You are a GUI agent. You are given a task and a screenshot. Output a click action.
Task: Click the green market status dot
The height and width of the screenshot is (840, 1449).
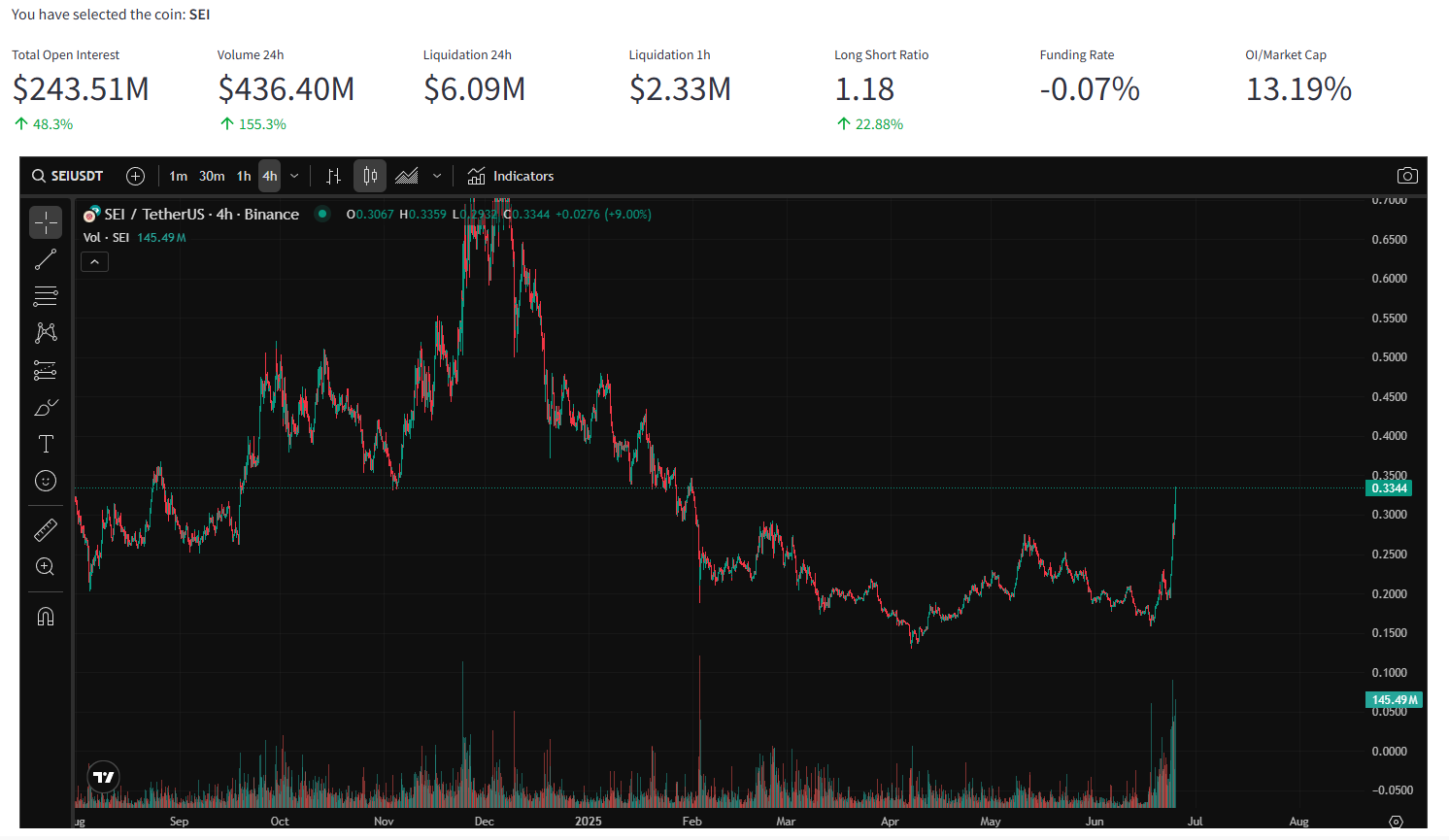pyautogui.click(x=322, y=214)
